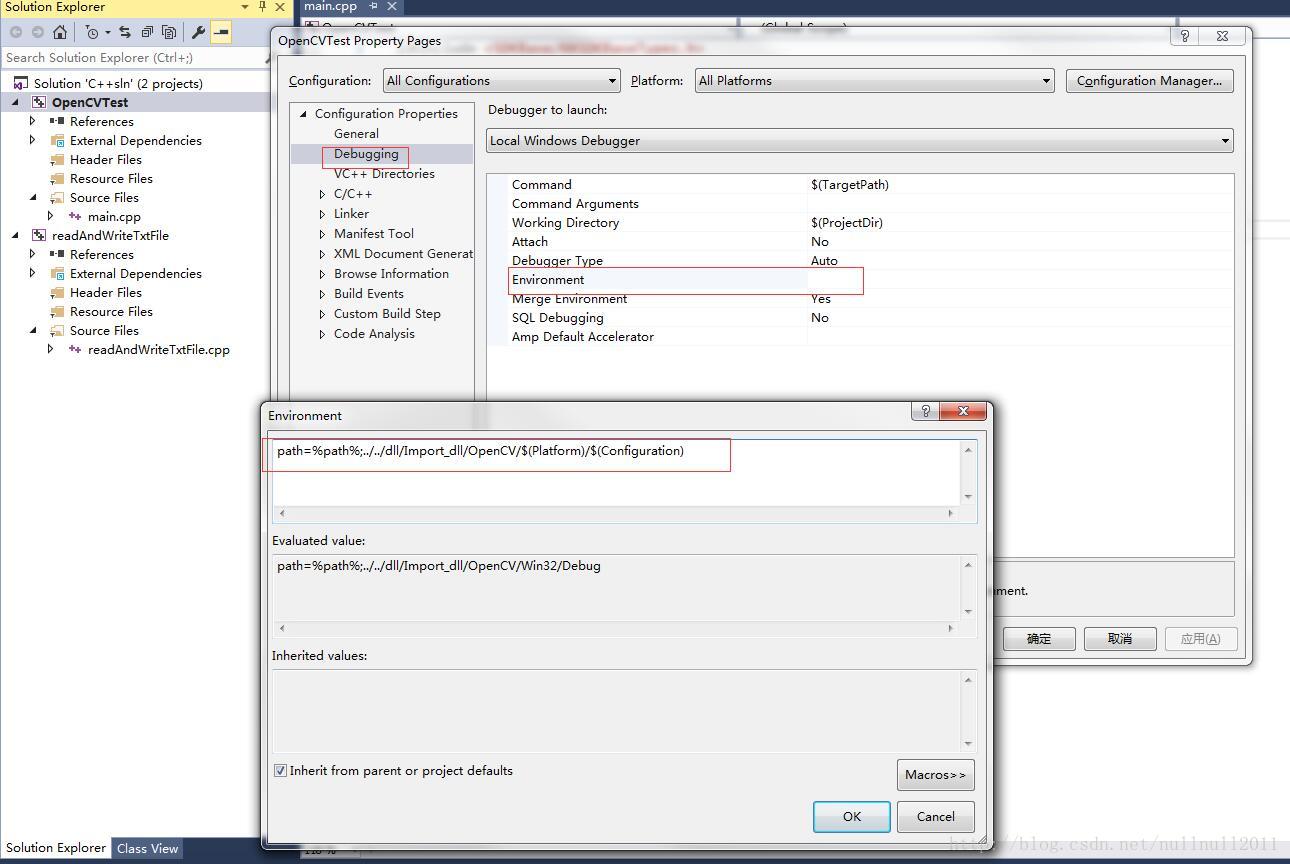Screen dimensions: 1290x864
Task: Toggle the Preview Selected Items icon
Action: (x=221, y=32)
